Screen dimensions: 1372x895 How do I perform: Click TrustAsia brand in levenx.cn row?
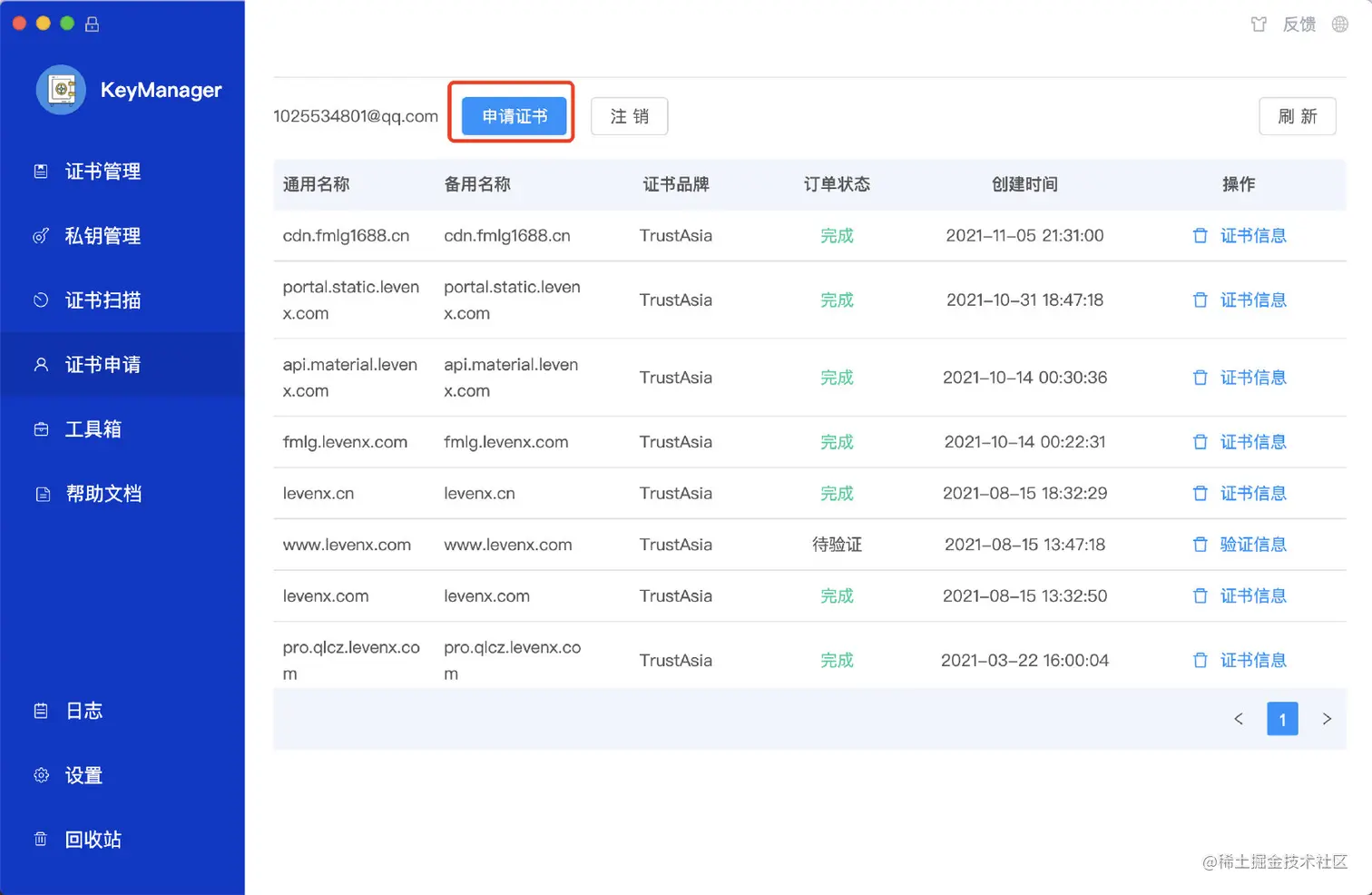tap(676, 494)
